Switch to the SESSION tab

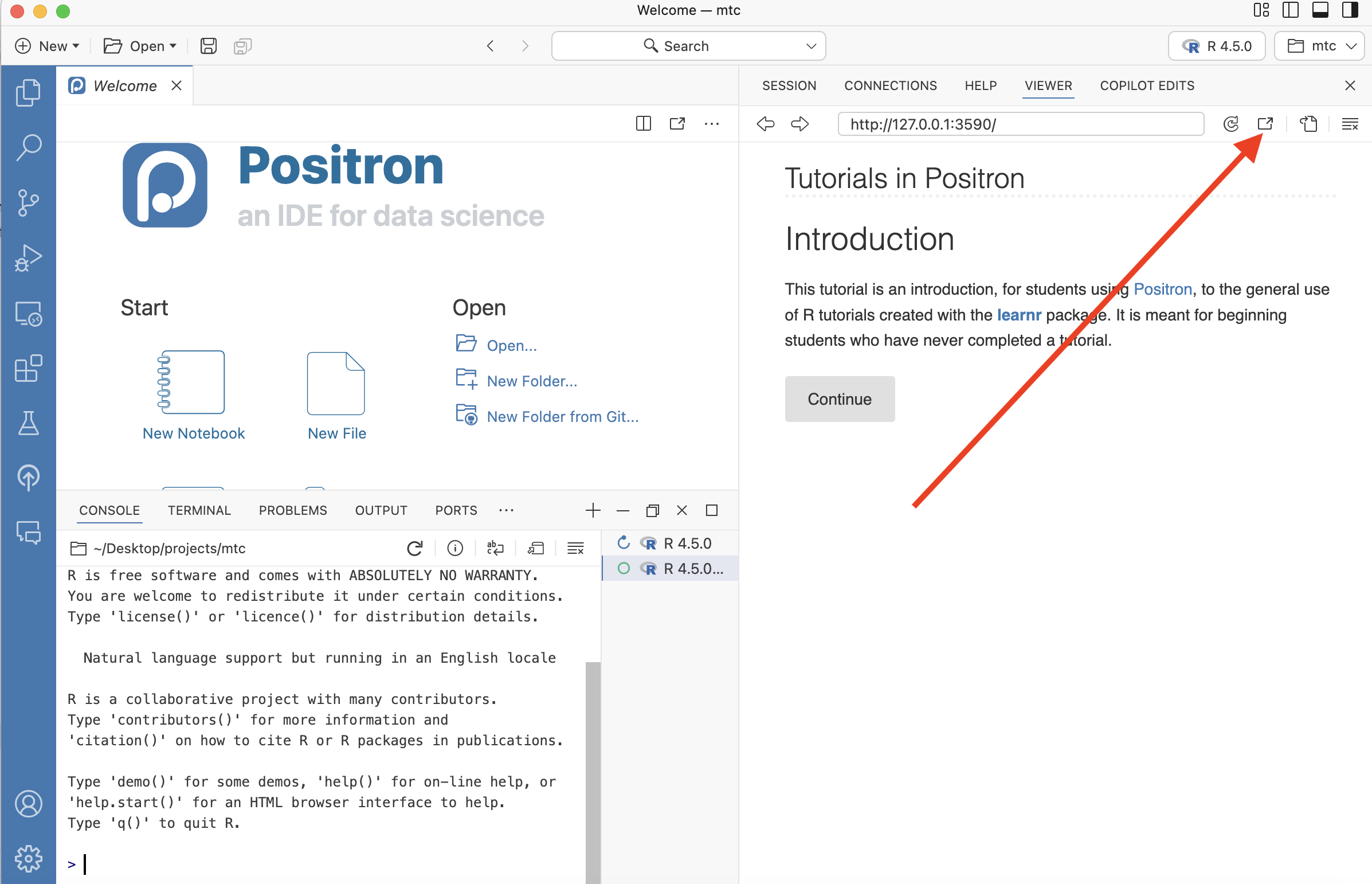tap(789, 85)
